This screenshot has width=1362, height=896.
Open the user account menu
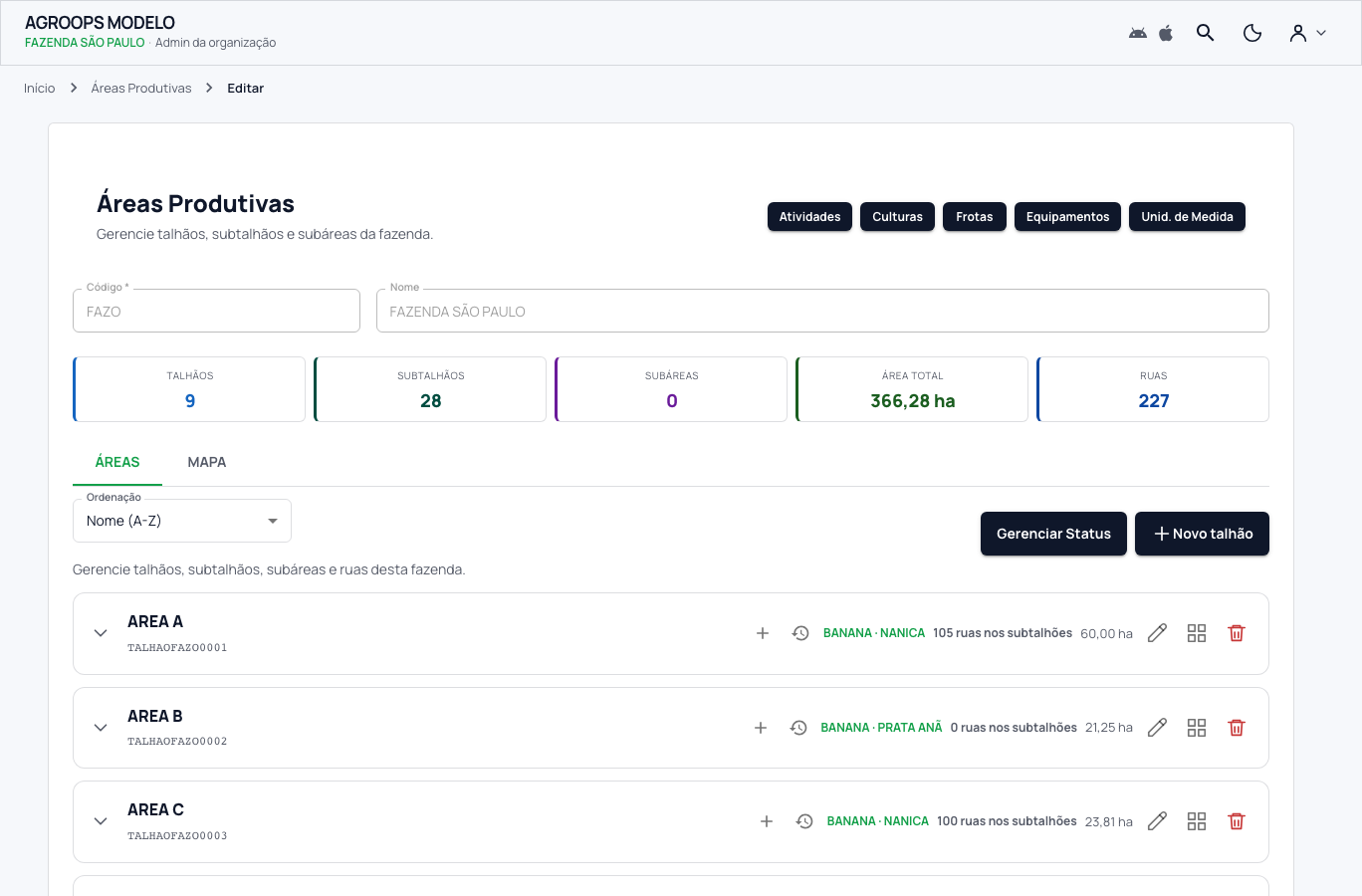pos(1308,33)
